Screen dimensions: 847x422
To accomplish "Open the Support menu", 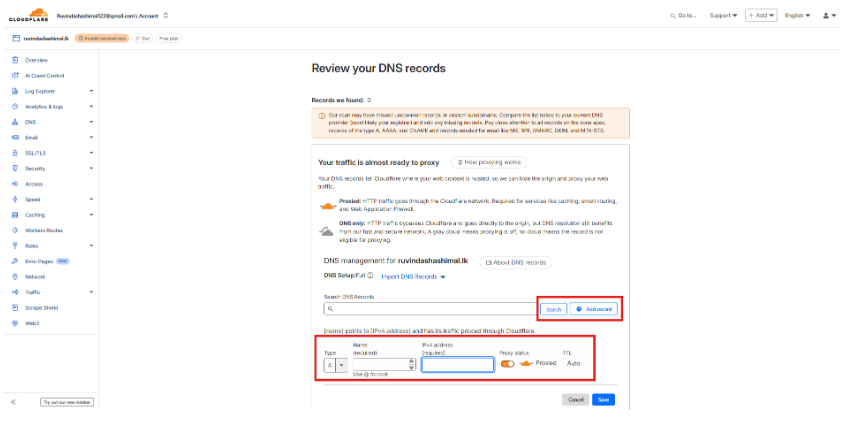I will [723, 16].
